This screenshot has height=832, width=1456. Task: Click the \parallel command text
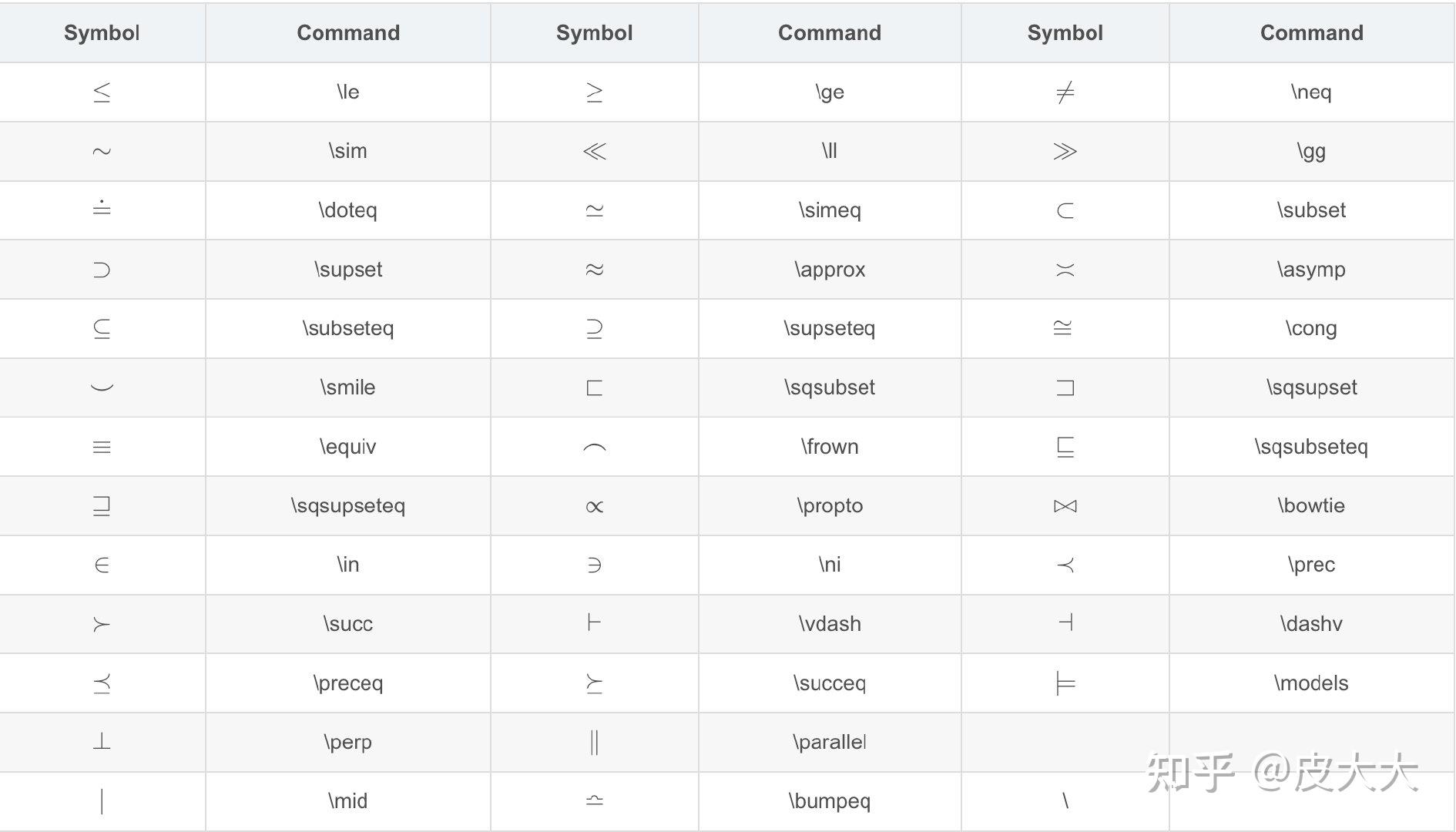click(x=830, y=742)
